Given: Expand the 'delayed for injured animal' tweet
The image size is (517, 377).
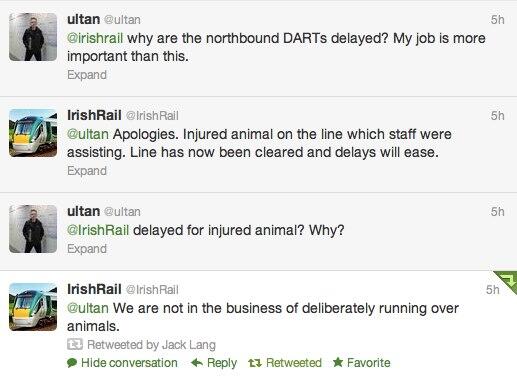Looking at the screenshot, I should click(x=87, y=249).
